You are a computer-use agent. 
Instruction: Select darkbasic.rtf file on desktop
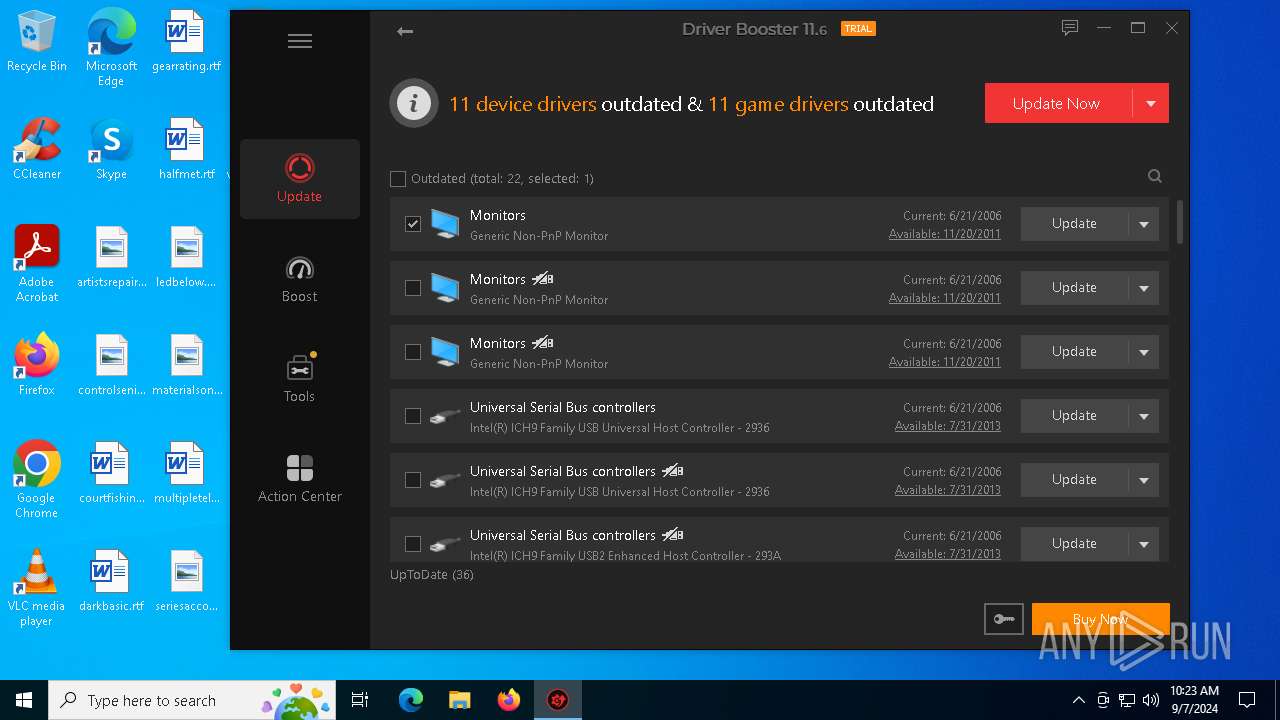pos(111,580)
